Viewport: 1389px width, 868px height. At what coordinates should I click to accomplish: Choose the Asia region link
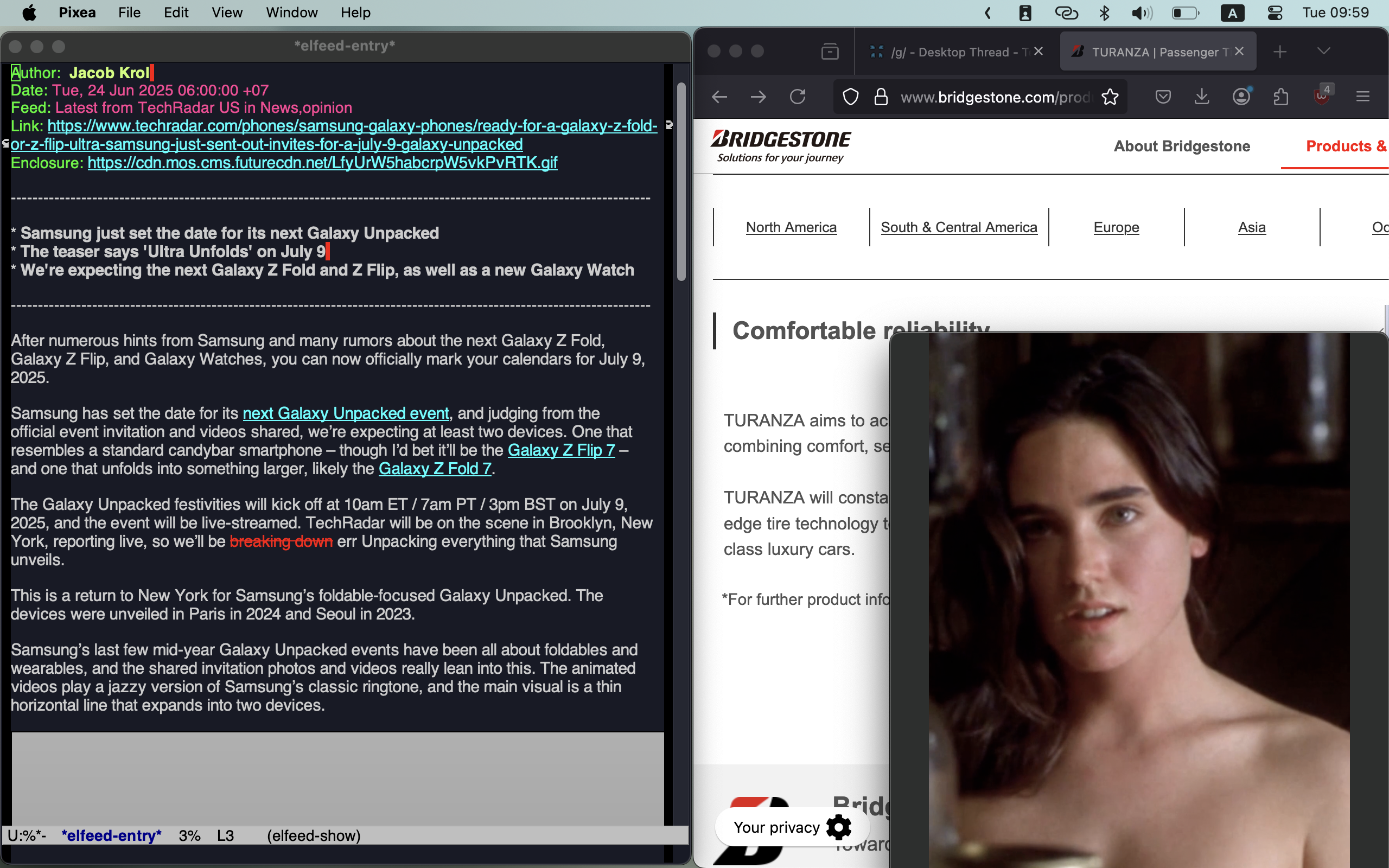pyautogui.click(x=1251, y=227)
